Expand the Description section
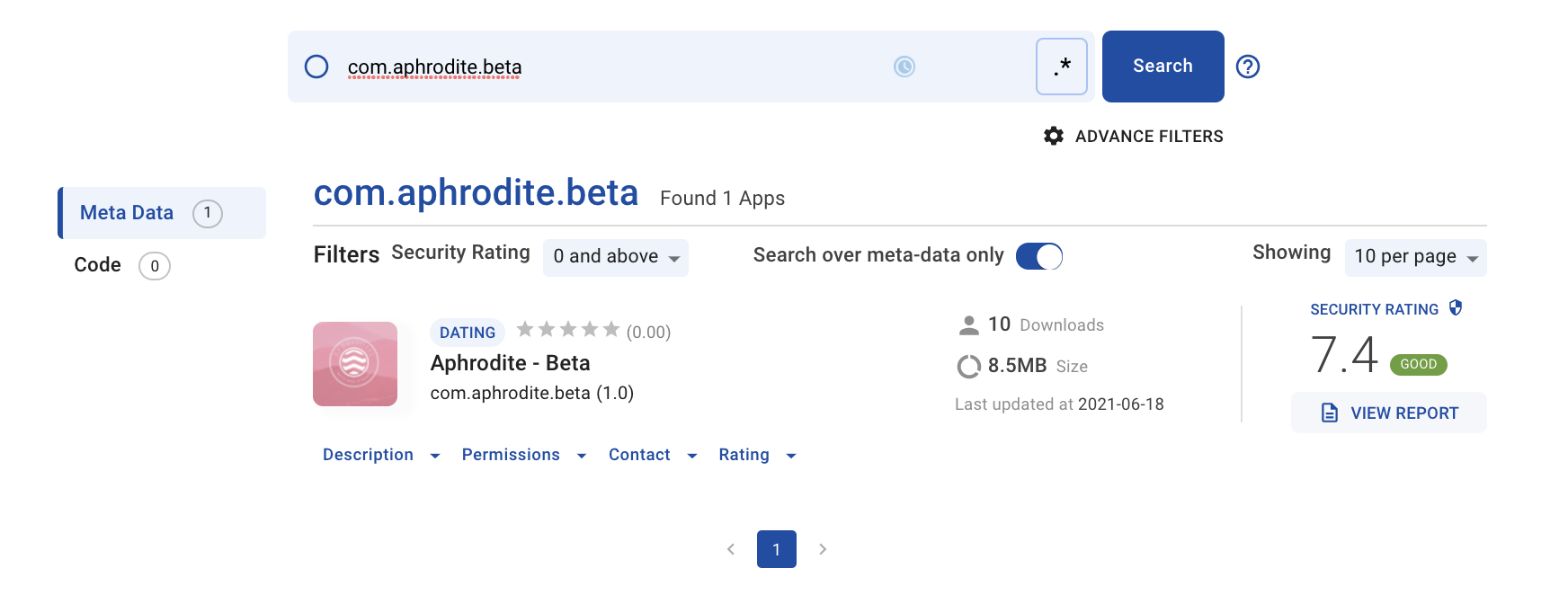Viewport: 1568px width, 595px height. pyautogui.click(x=381, y=455)
